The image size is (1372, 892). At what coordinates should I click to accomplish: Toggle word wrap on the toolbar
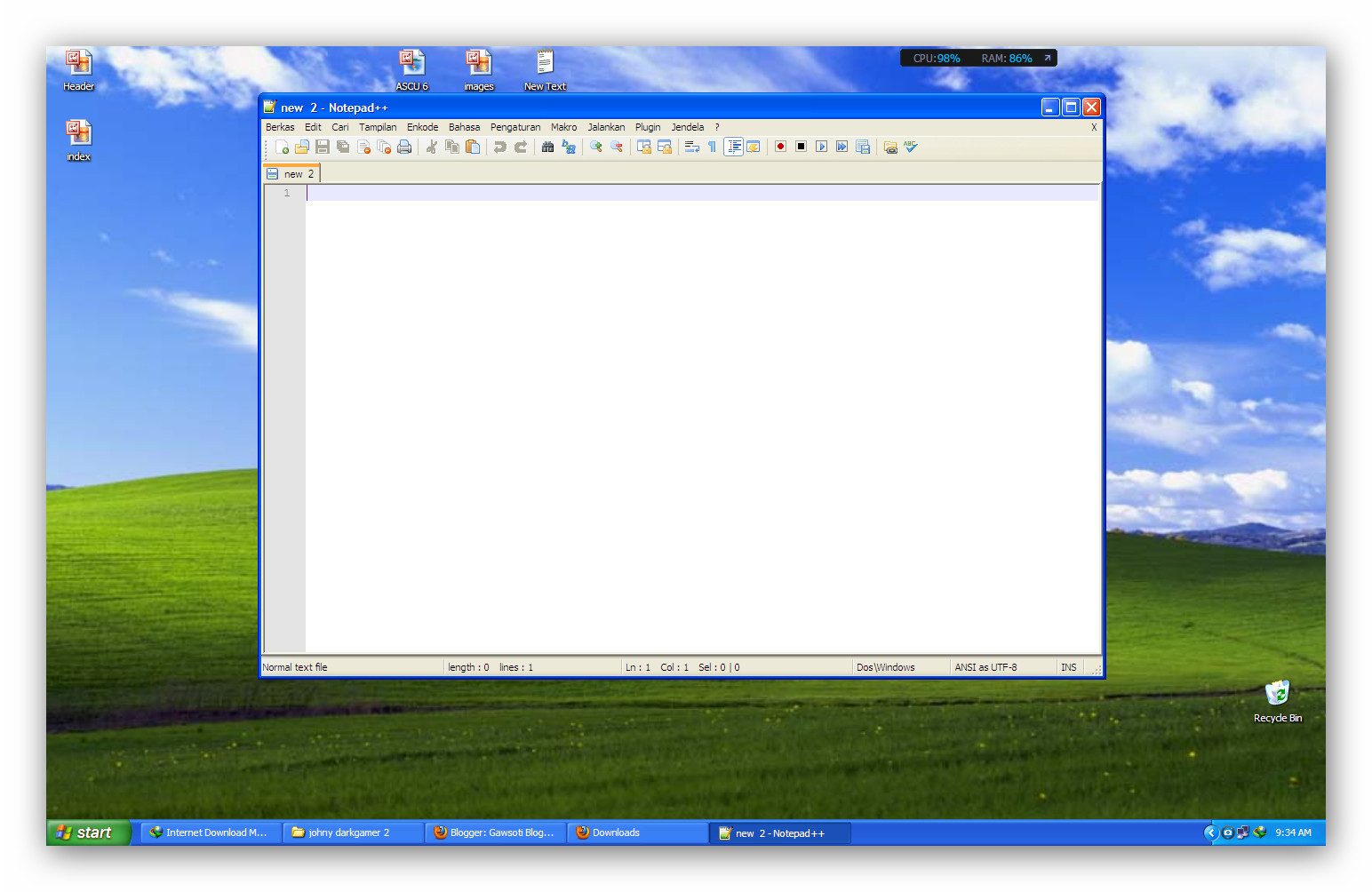click(x=692, y=147)
